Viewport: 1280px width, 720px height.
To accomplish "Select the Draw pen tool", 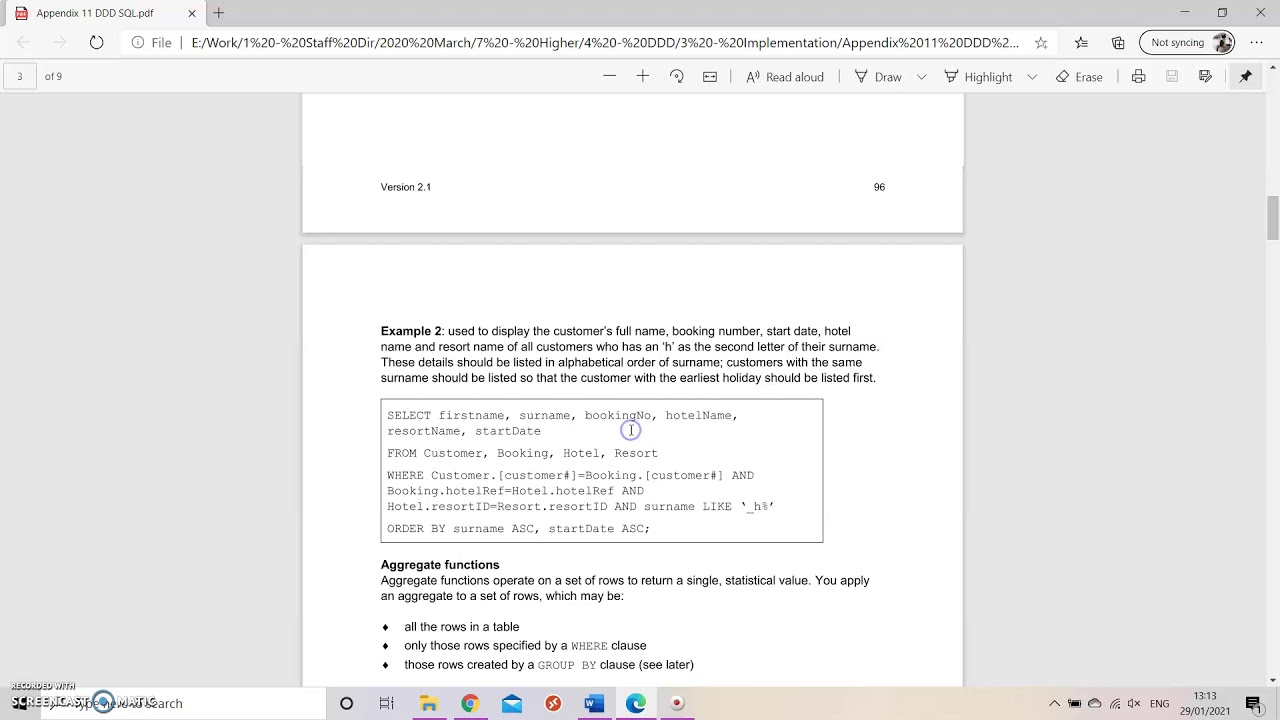I will point(878,77).
